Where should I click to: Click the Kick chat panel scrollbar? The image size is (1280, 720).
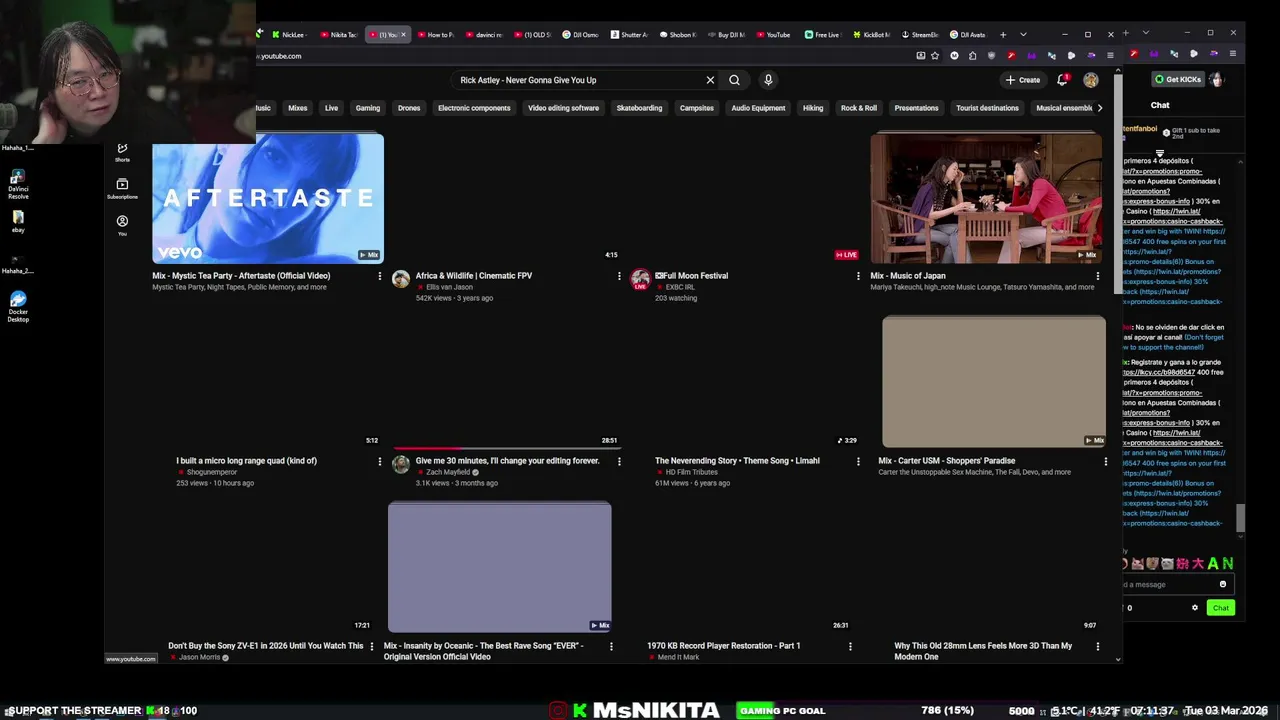point(1241,518)
